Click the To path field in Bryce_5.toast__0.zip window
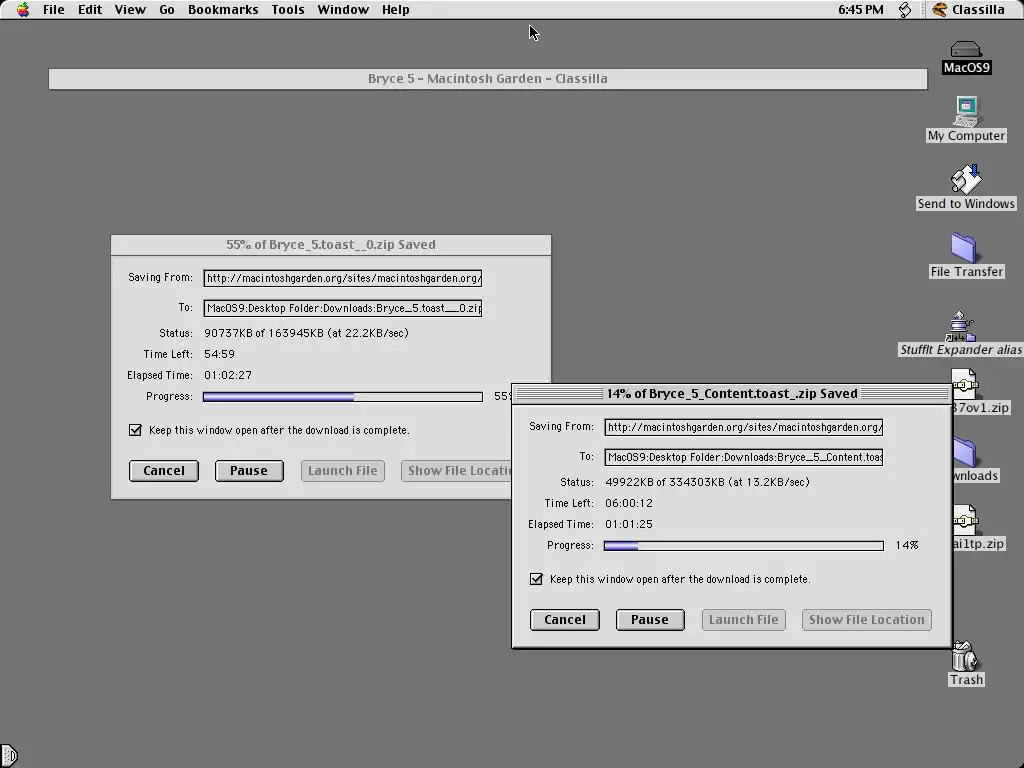This screenshot has width=1024, height=768. coord(343,308)
